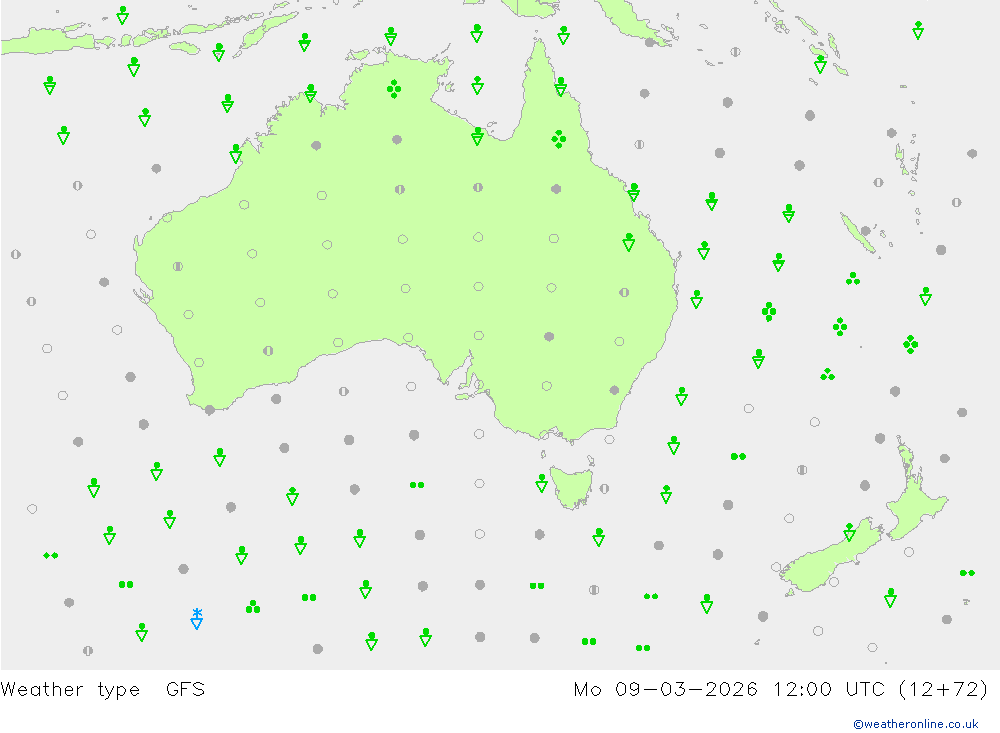Click shower symbol on Gulf of Carpentaria's south coast
The width and height of the screenshot is (1000, 733).
click(x=478, y=137)
